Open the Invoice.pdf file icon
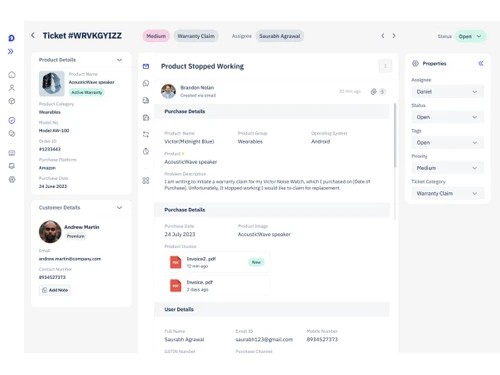 pos(176,286)
